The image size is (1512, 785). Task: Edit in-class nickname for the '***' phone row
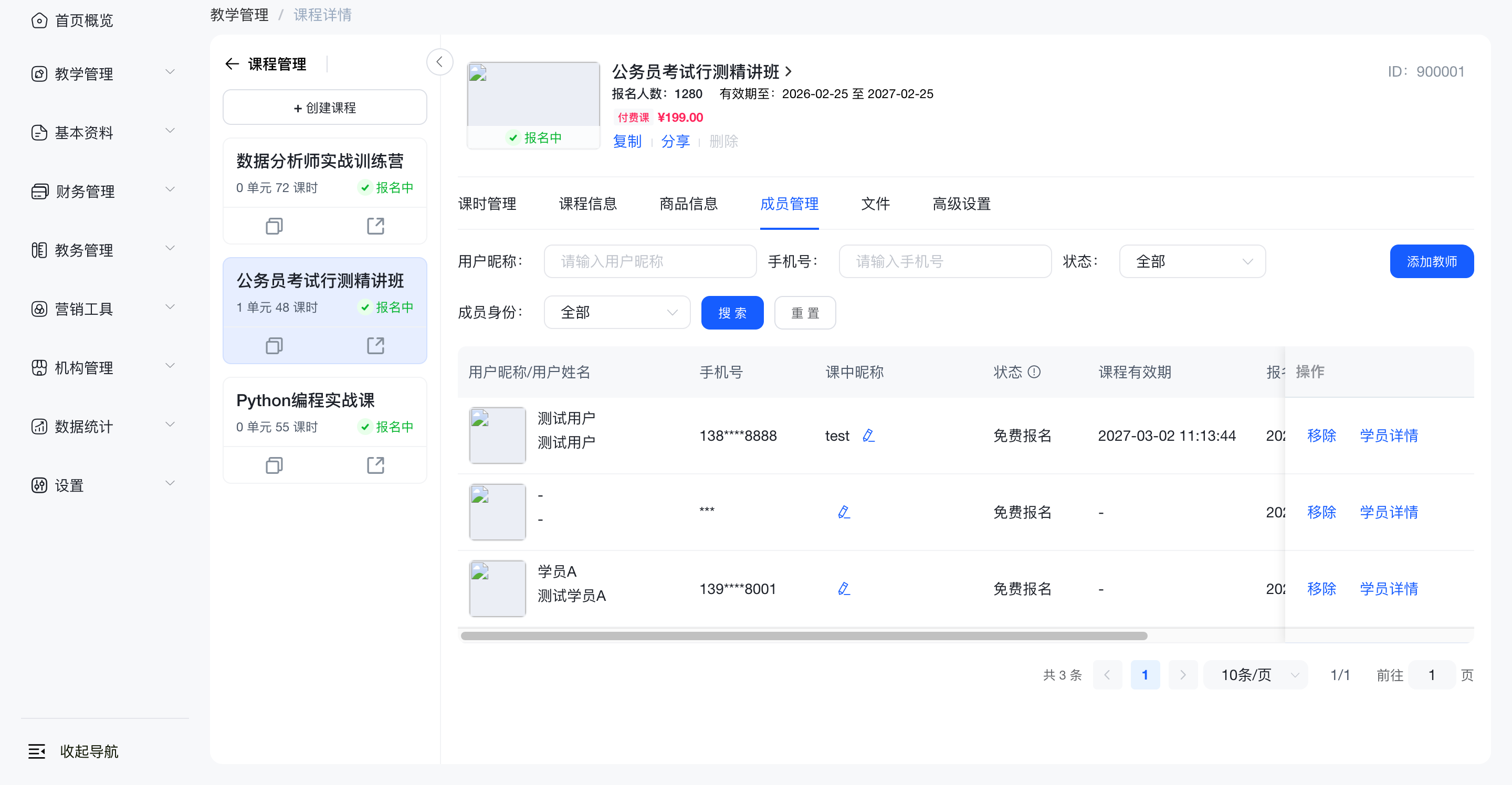[844, 512]
